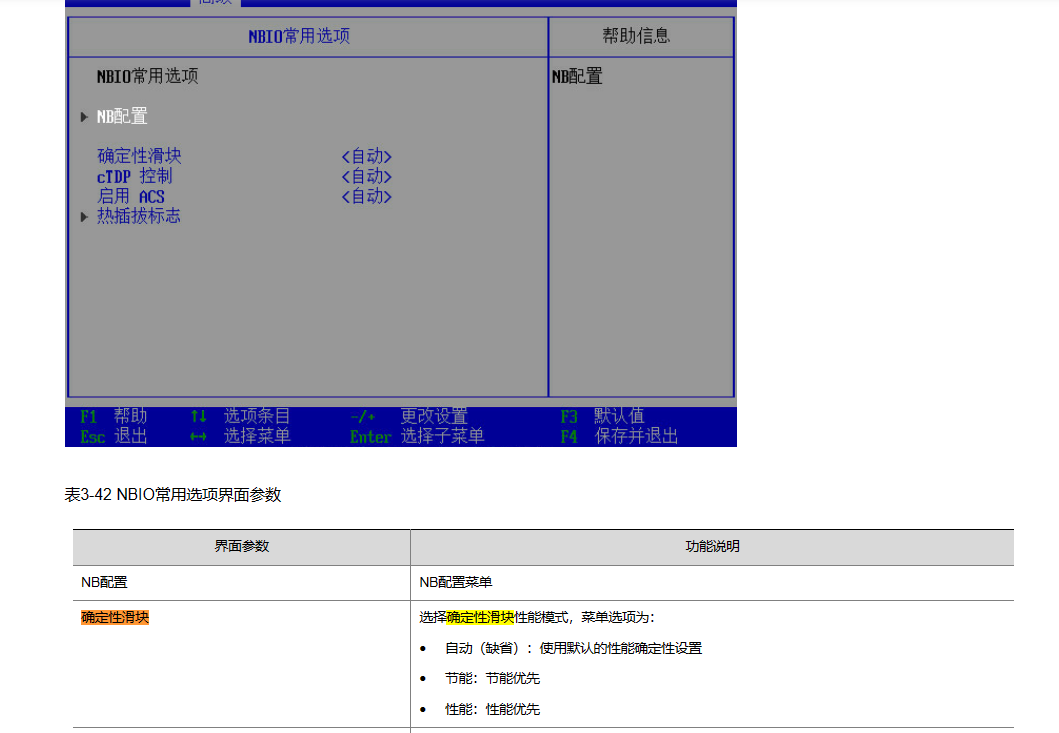Click the ↑↓ 选项条目 key hint
The width and height of the screenshot is (1059, 733).
tap(240, 416)
